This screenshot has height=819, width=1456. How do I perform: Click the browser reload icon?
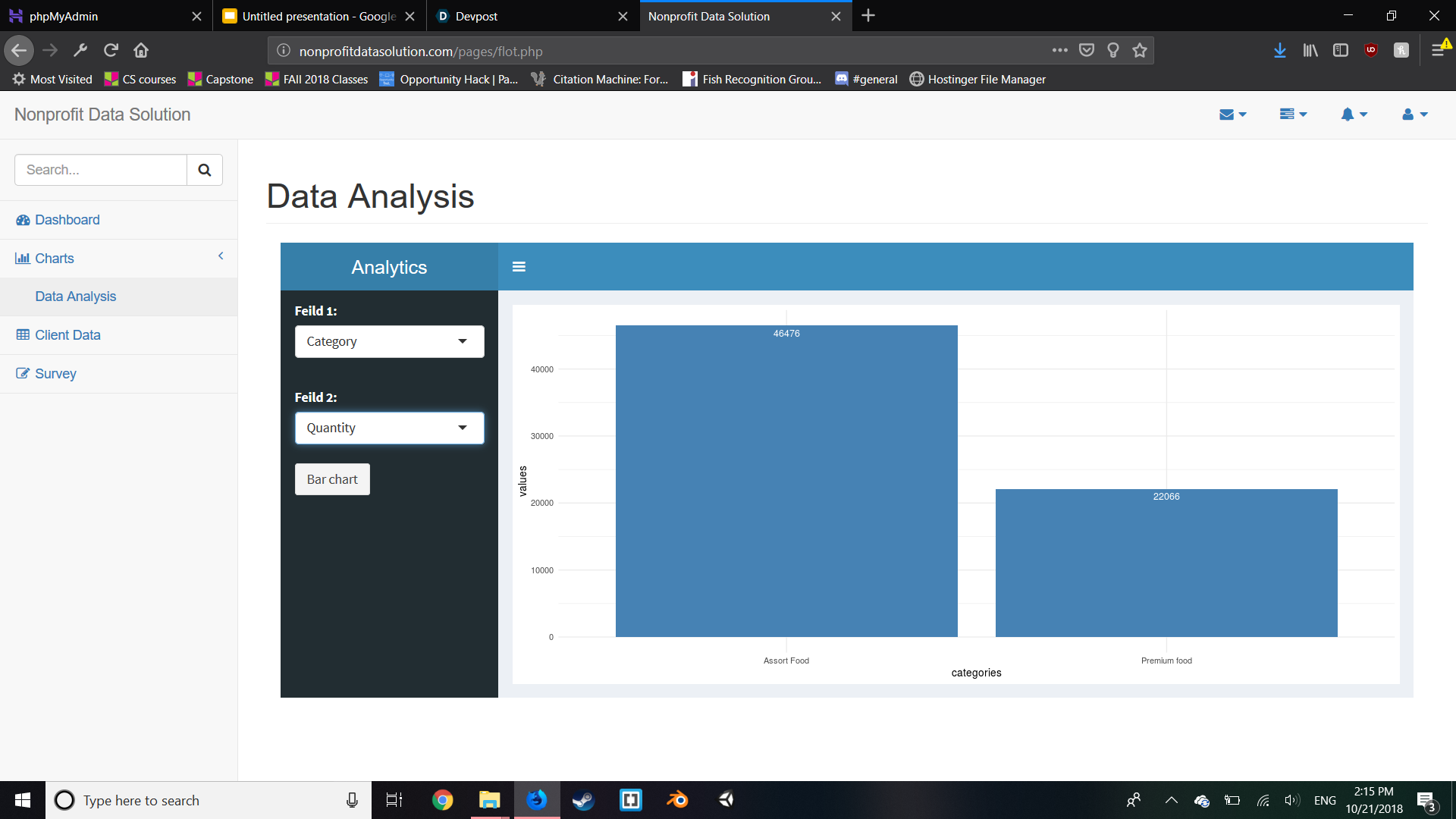(x=111, y=51)
